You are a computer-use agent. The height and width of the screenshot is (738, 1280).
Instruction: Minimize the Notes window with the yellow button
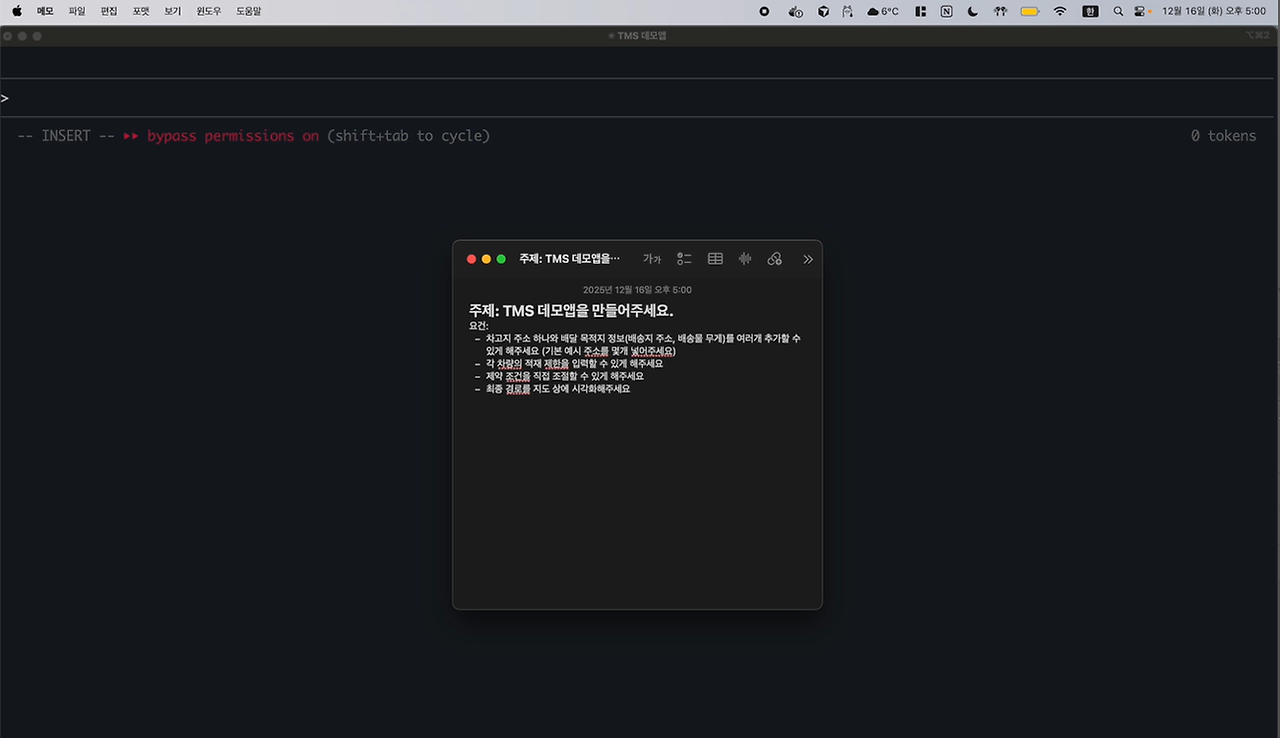[x=486, y=259]
